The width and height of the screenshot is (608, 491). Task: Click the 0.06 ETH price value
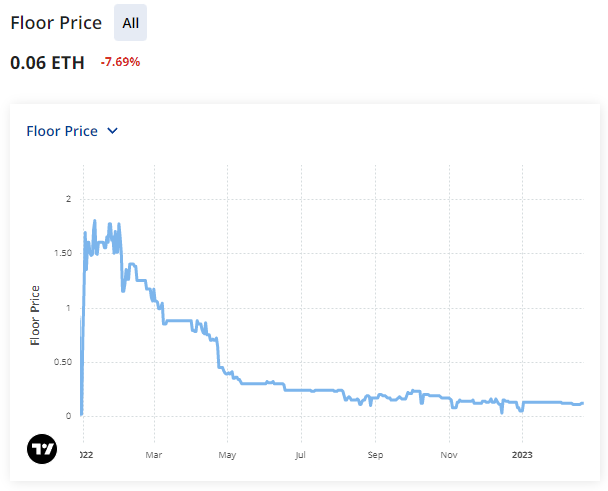click(x=48, y=62)
